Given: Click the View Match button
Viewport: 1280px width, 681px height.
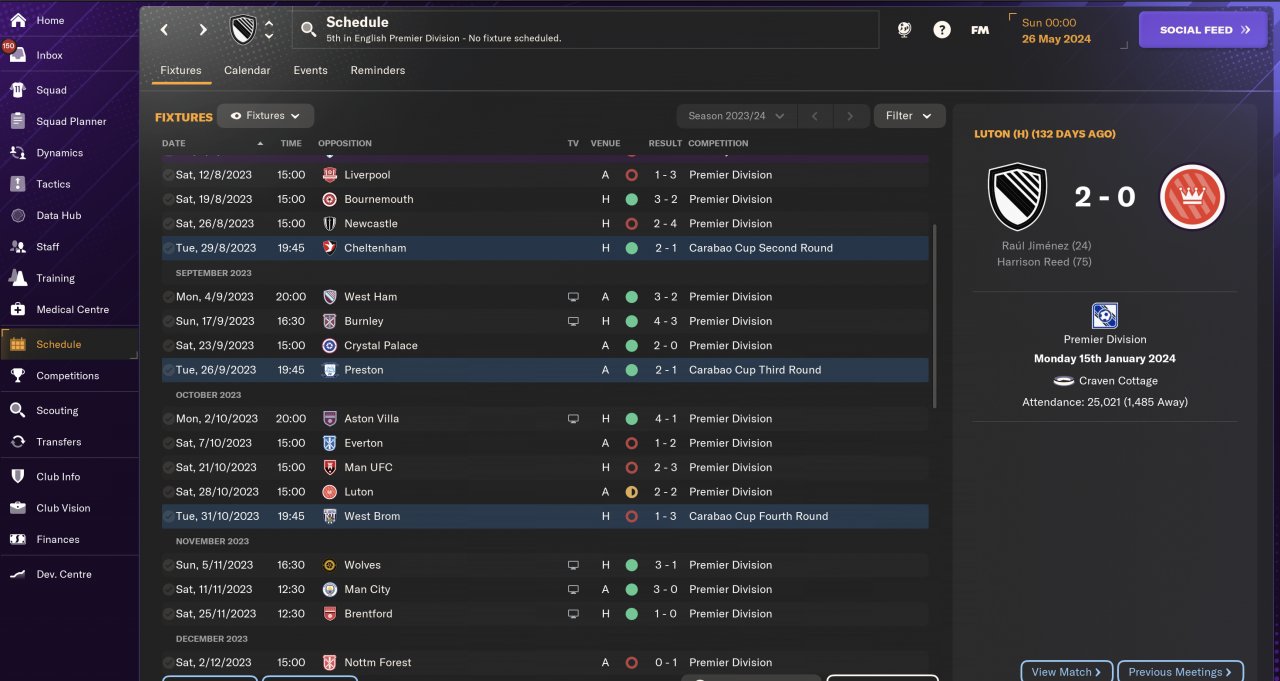Looking at the screenshot, I should point(1066,672).
